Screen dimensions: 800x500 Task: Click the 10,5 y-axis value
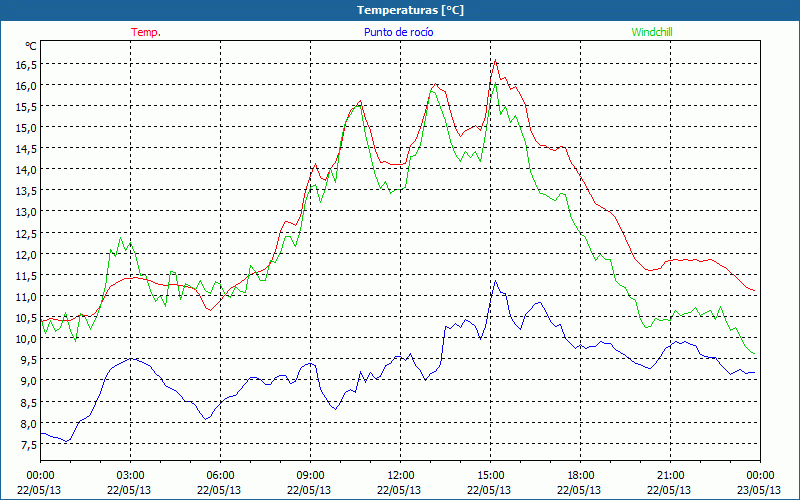[26, 317]
